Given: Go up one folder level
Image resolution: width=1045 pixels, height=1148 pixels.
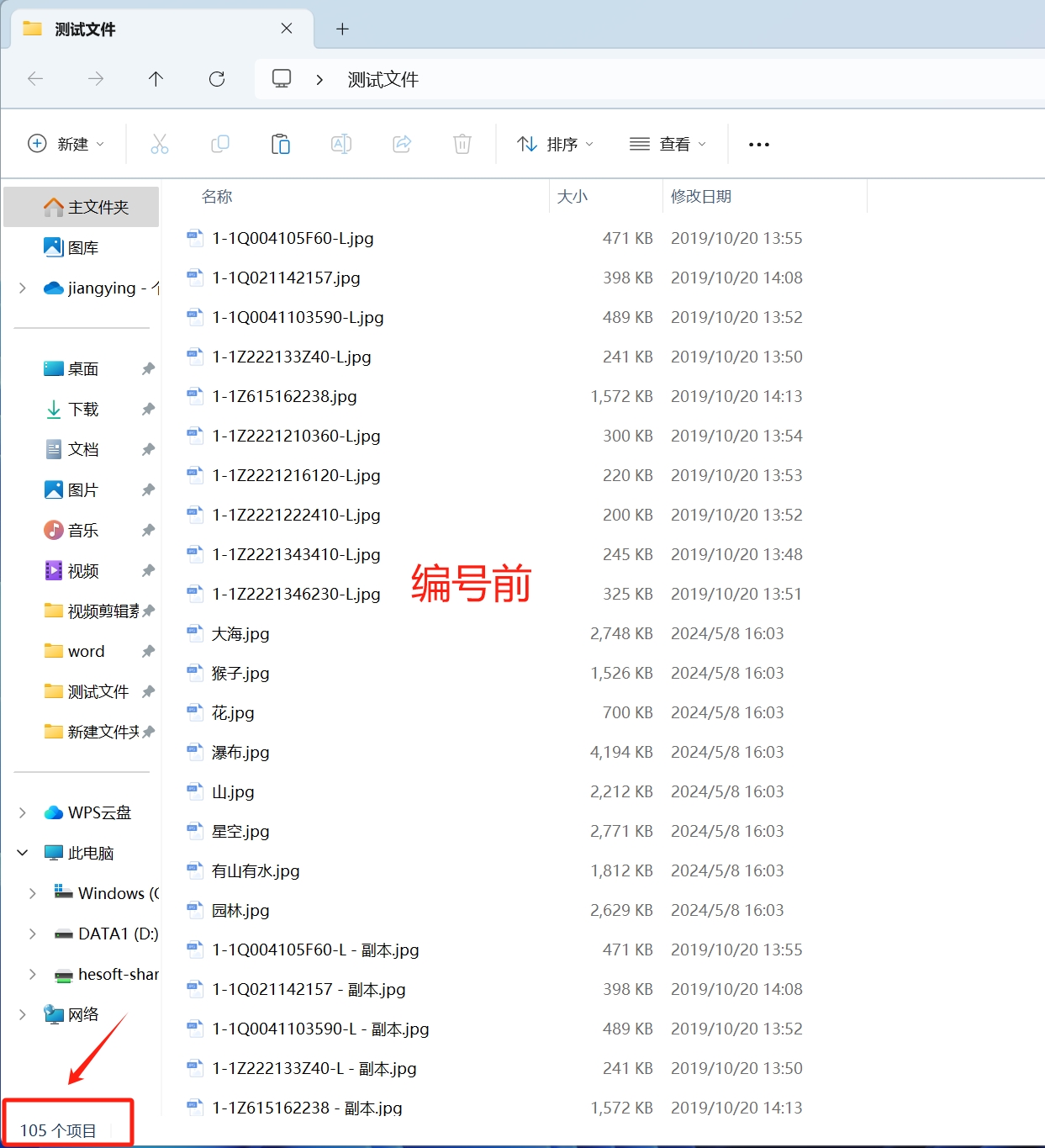Looking at the screenshot, I should coord(156,78).
